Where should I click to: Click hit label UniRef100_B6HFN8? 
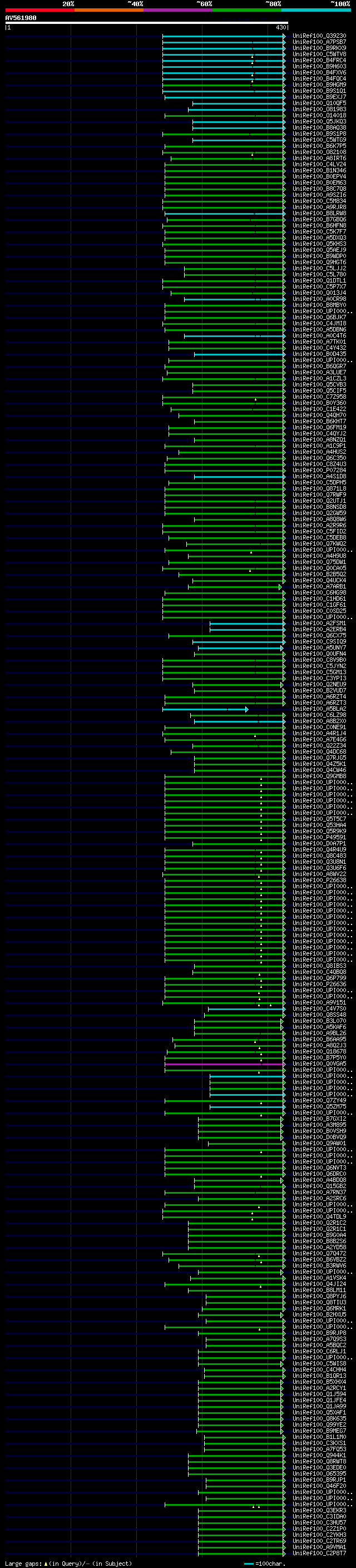pyautogui.click(x=319, y=226)
